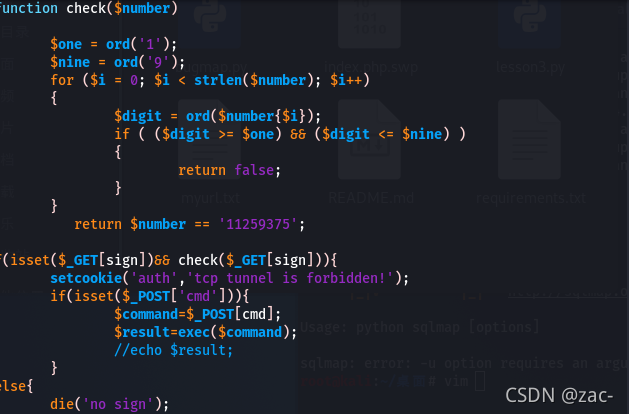Click the "die('no sign');" line
The width and height of the screenshot is (629, 414).
pyautogui.click(x=110, y=404)
